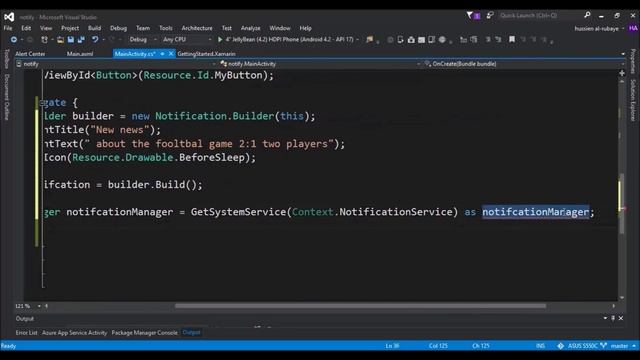Click the git repository status icon
The width and height of the screenshot is (640, 360).
coord(560,346)
